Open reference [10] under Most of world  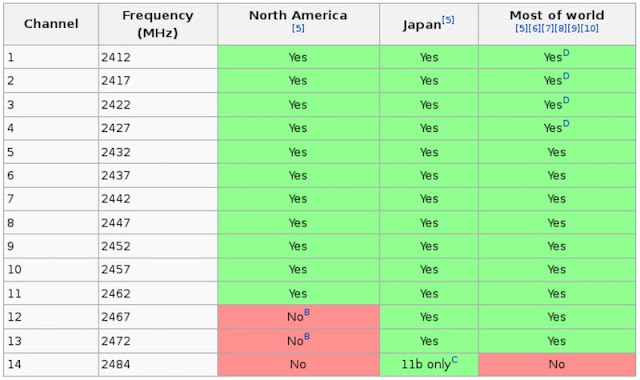(589, 28)
